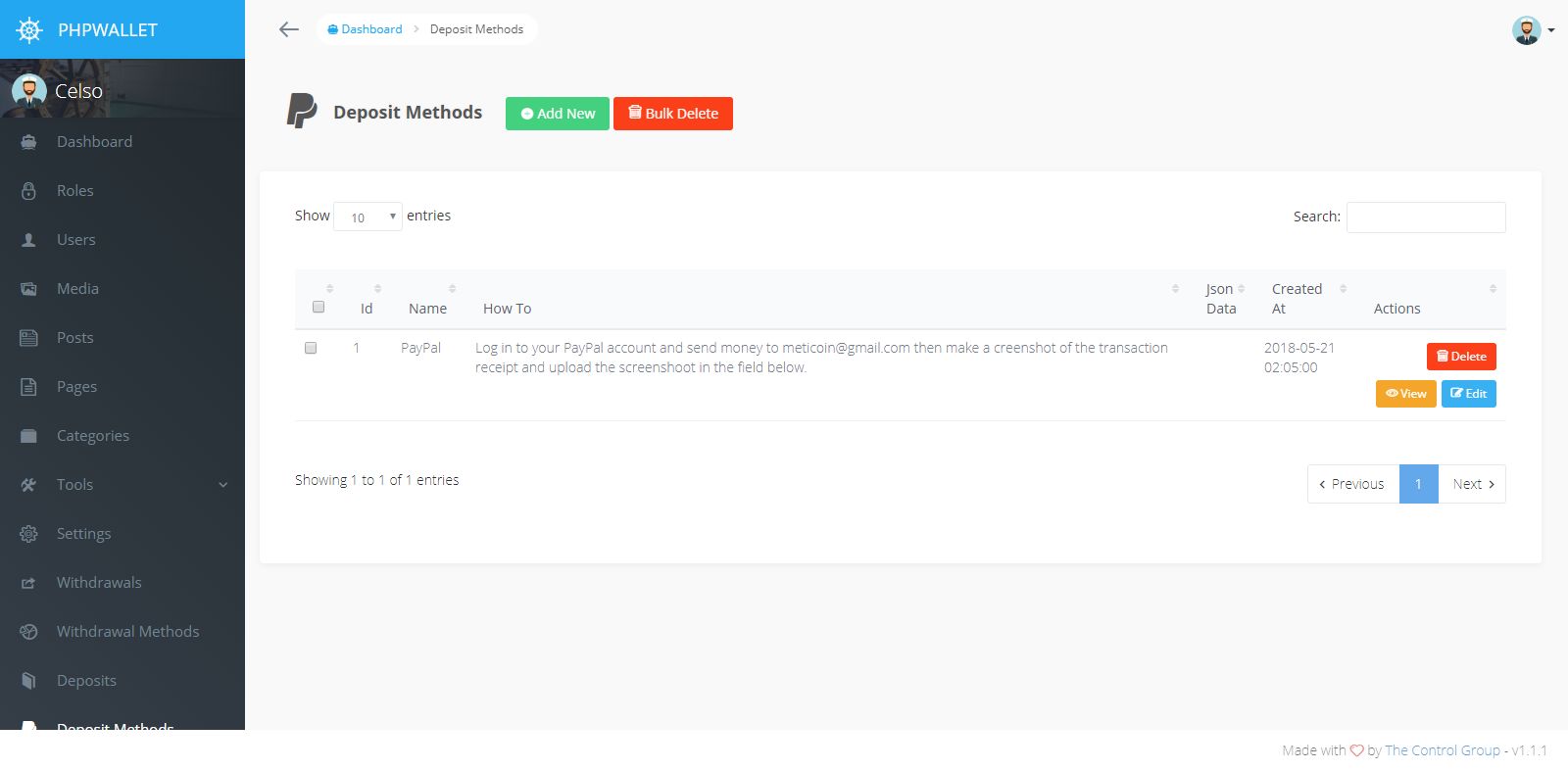
Task: Click the PHPWALLET helm wheel logo
Action: [x=29, y=30]
